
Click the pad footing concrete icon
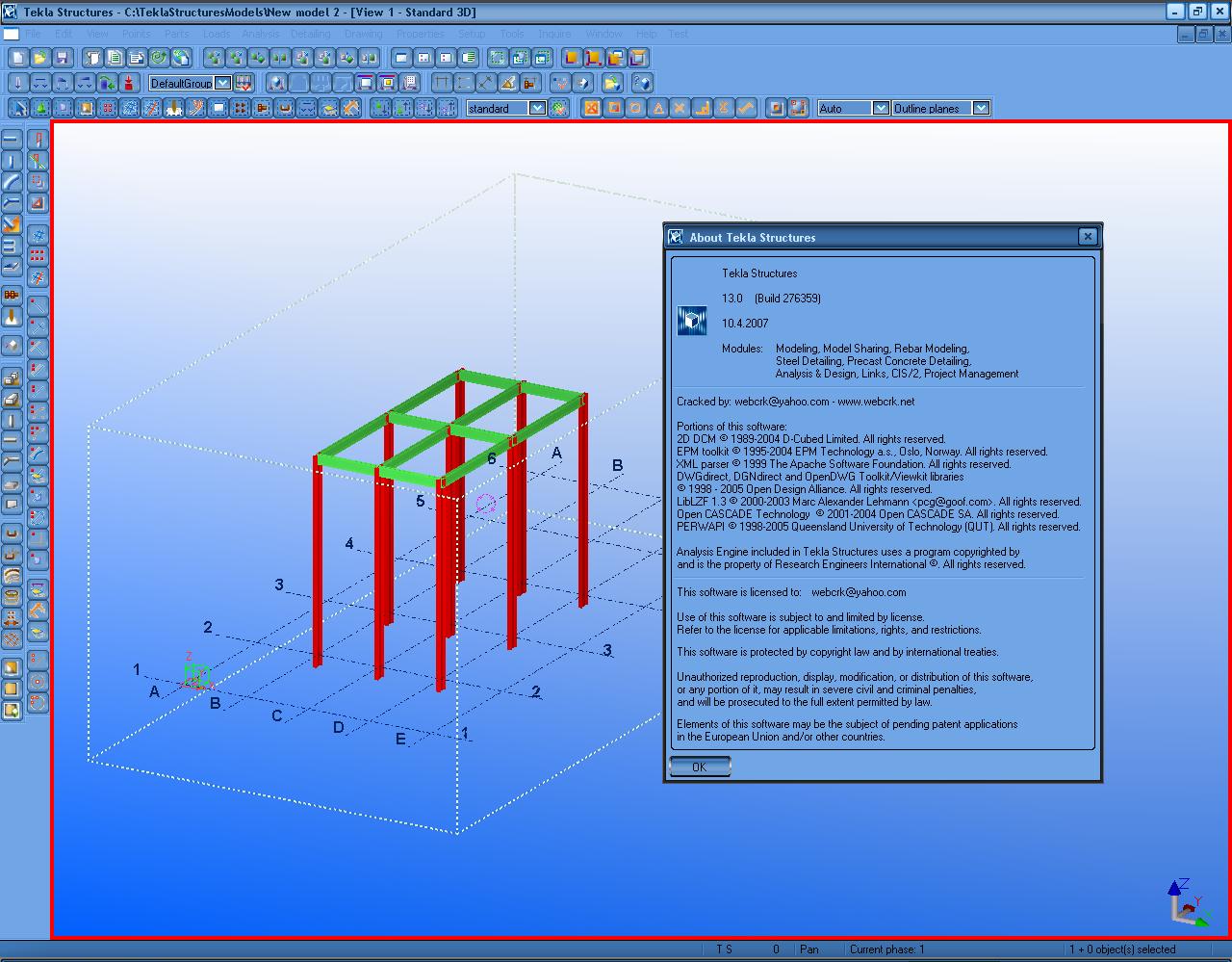[11, 377]
